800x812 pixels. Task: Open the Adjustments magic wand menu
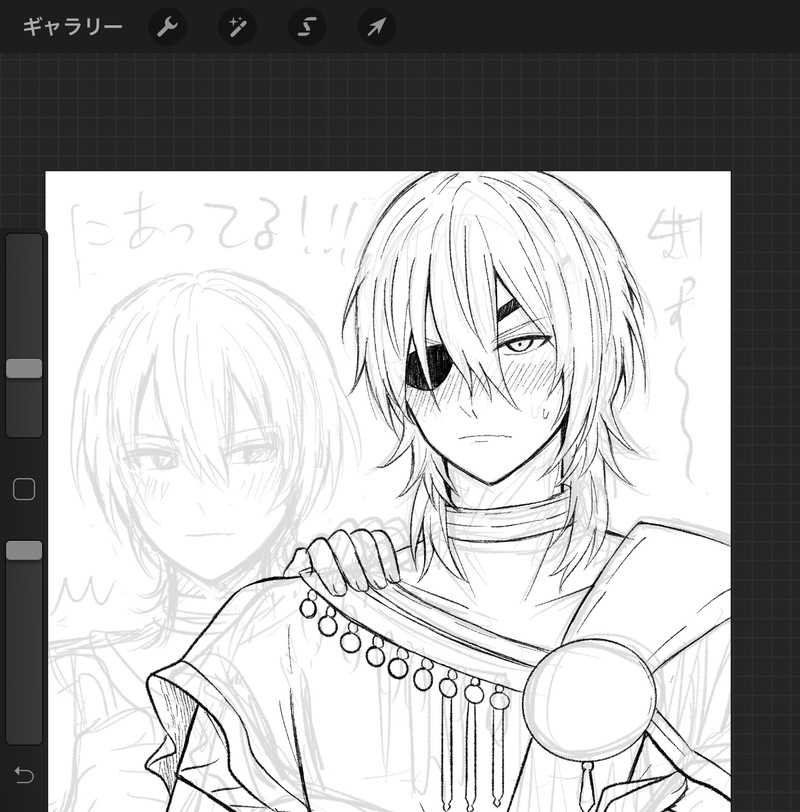point(237,26)
